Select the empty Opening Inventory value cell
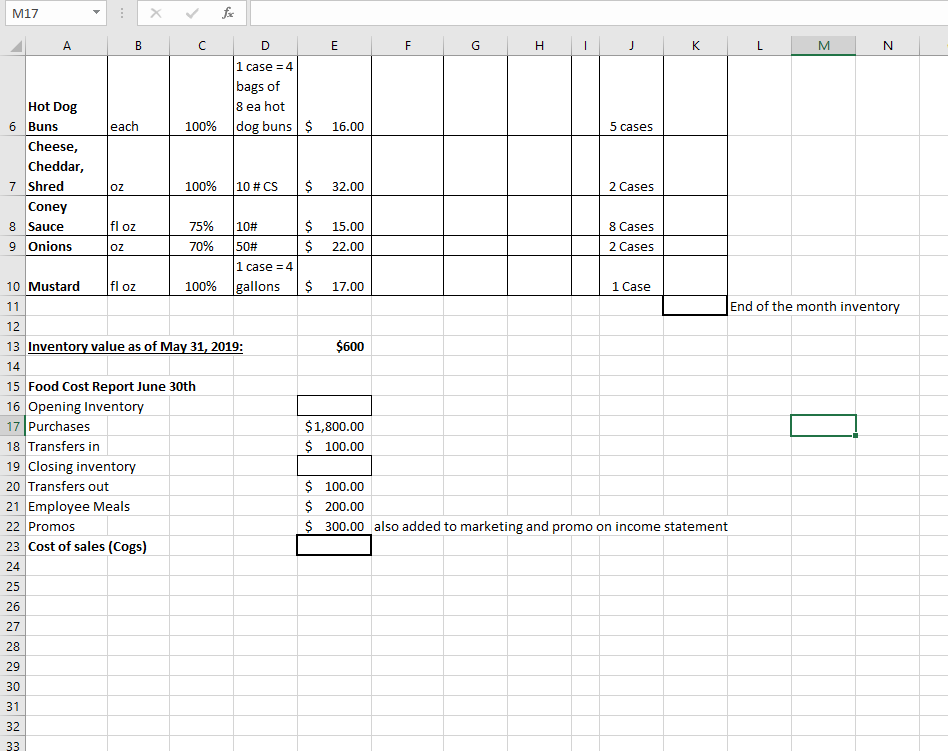Screen dimensions: 948x751 pos(334,405)
